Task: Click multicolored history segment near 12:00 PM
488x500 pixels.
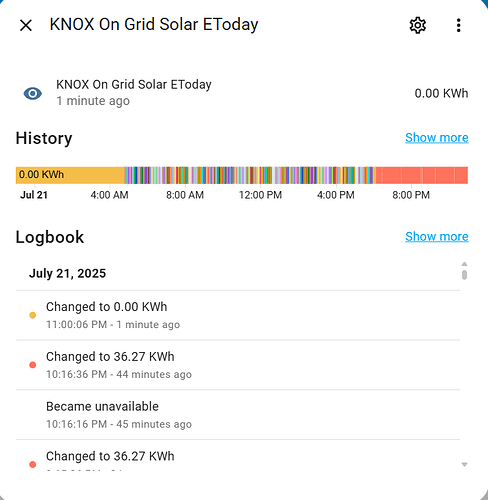Action: click(x=260, y=175)
